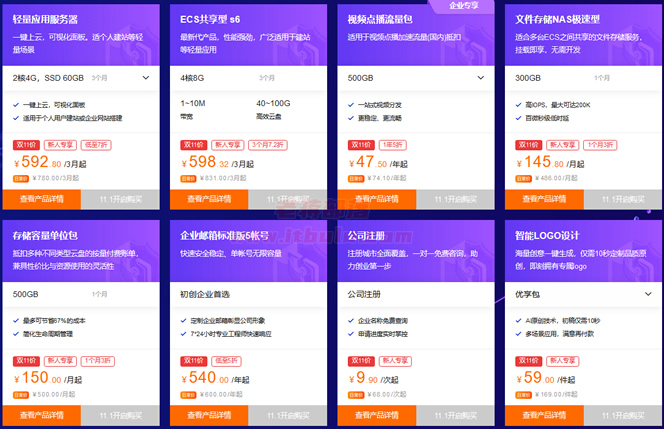Click 查看产品详情 for 轻量应用服务器

pyautogui.click(x=42, y=199)
